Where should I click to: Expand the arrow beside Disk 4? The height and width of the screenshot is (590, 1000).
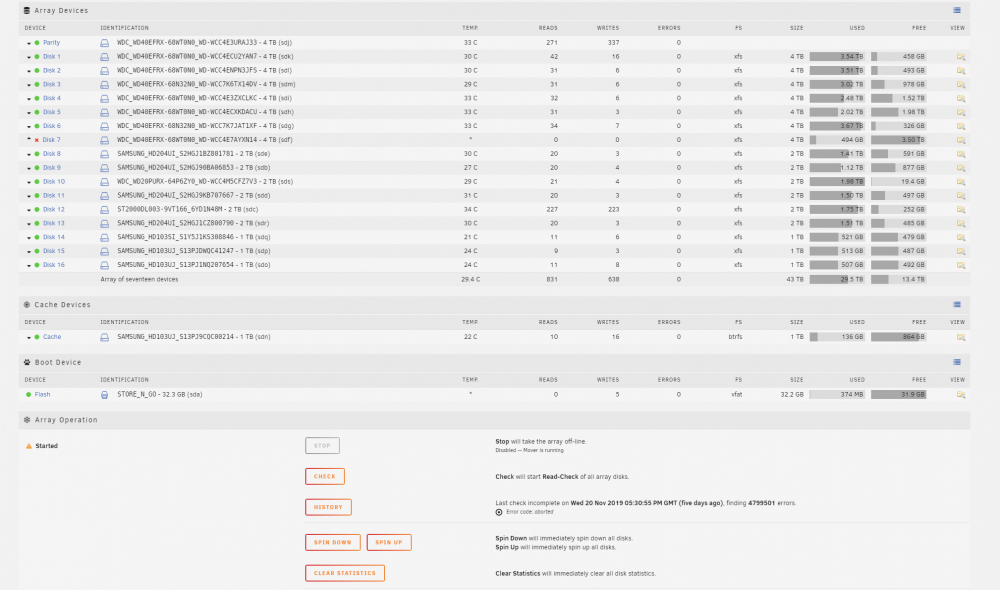click(x=29, y=99)
